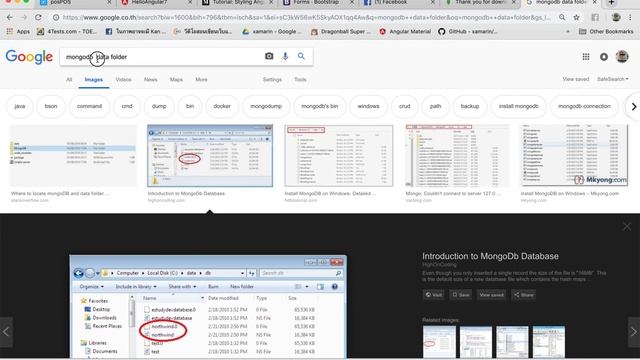
Task: Filter by the windows suggestion chip
Action: [368, 106]
